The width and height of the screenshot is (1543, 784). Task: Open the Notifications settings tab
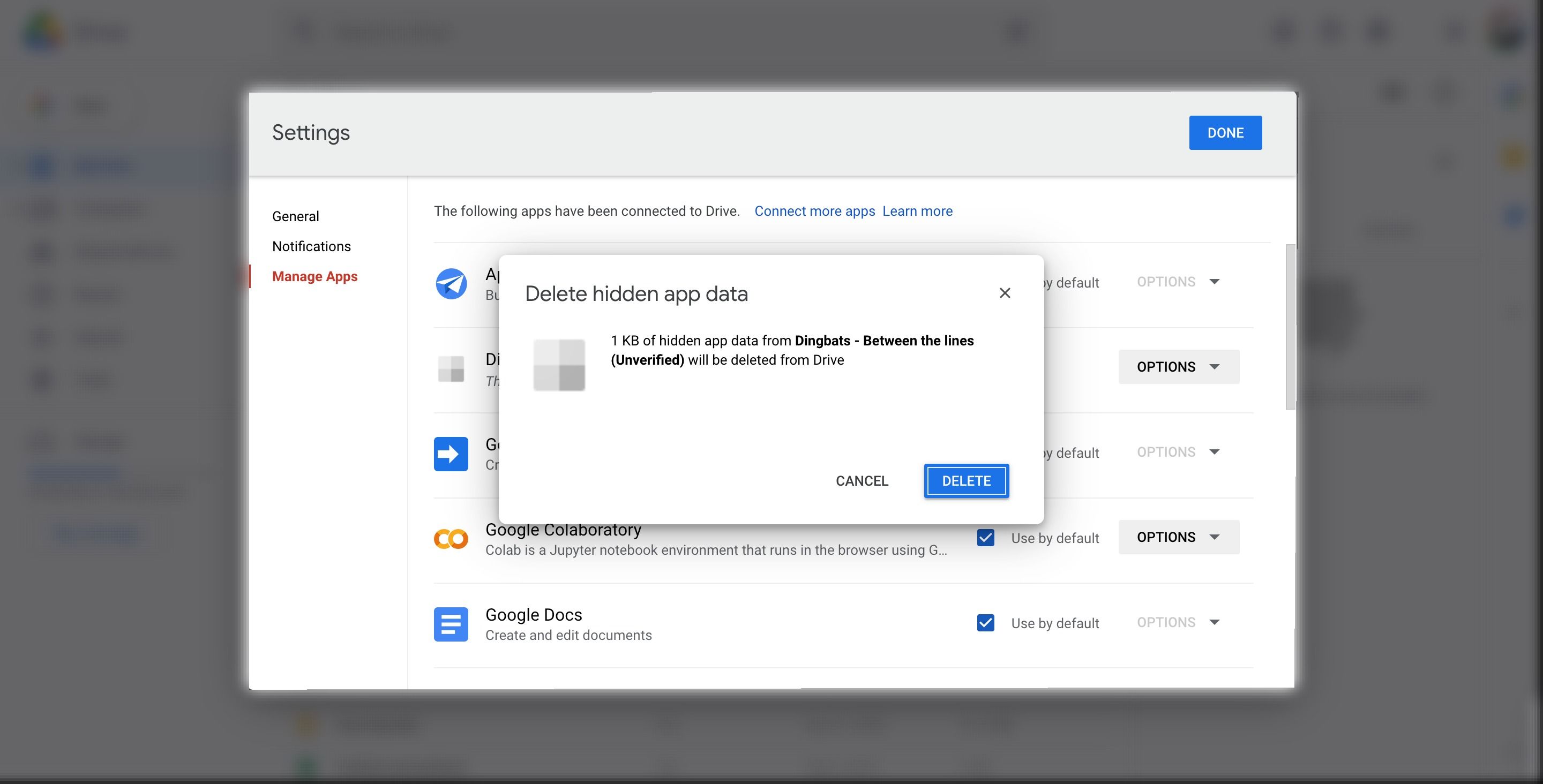pyautogui.click(x=311, y=246)
